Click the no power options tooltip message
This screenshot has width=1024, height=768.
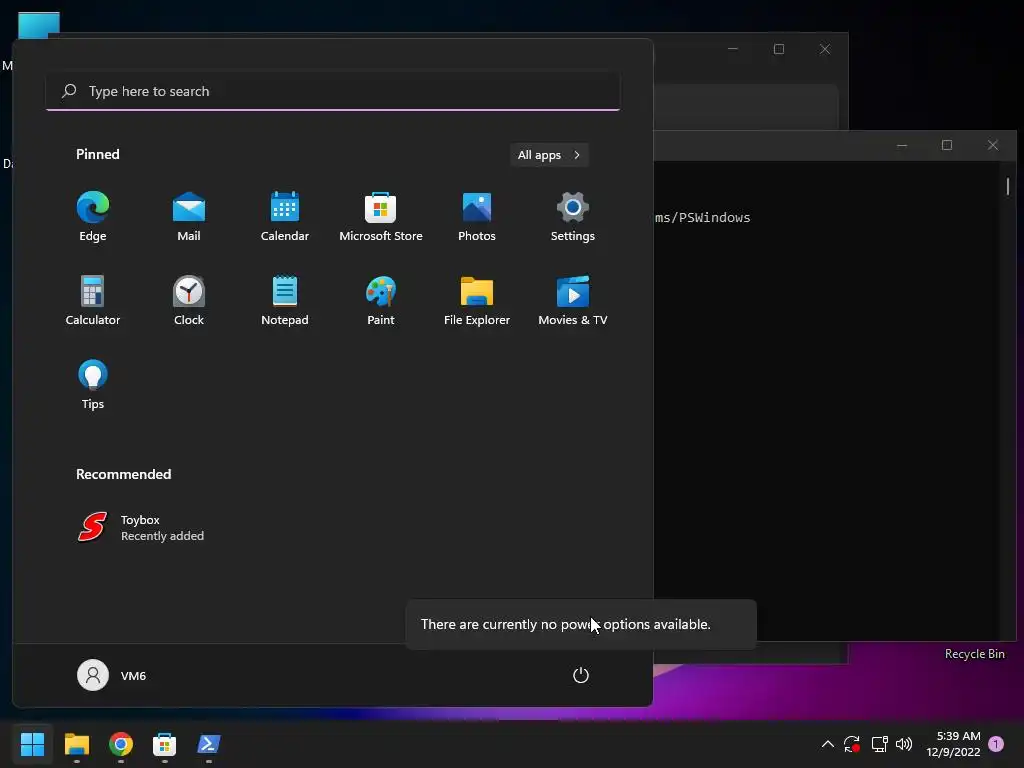581,624
